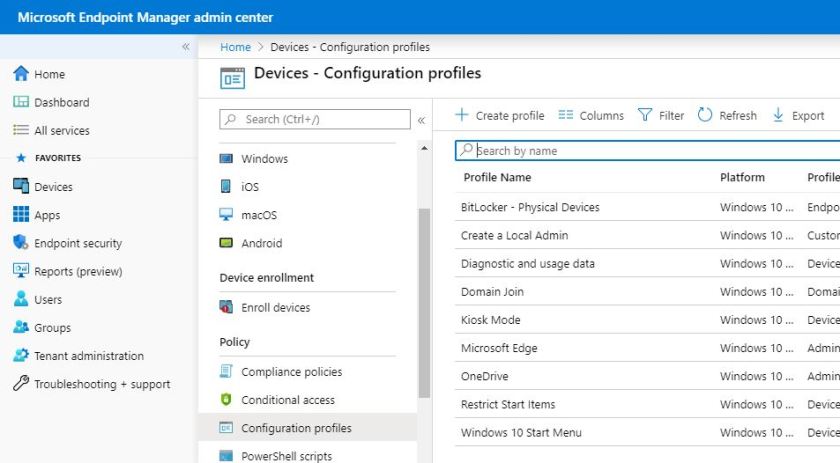
Task: Open the BitLocker - Physical Devices profile
Action: tap(530, 208)
